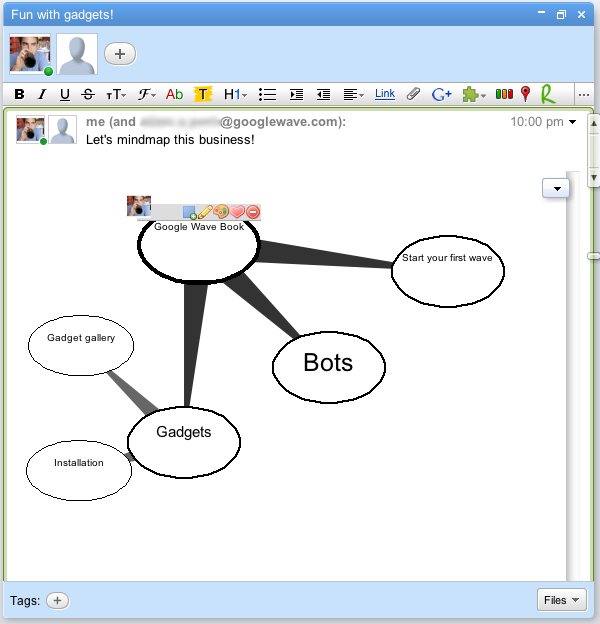Click the heart icon on the node
Screen dimensions: 600x624
tap(237, 212)
